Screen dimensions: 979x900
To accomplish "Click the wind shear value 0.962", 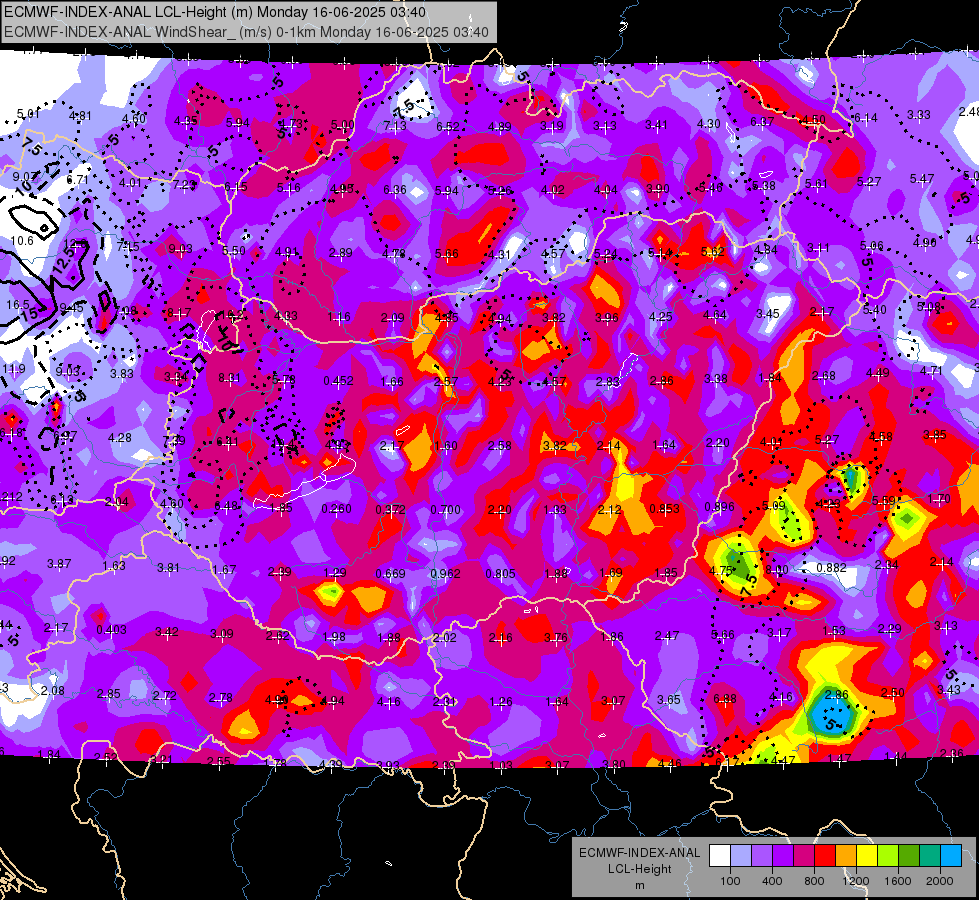I will (445, 573).
